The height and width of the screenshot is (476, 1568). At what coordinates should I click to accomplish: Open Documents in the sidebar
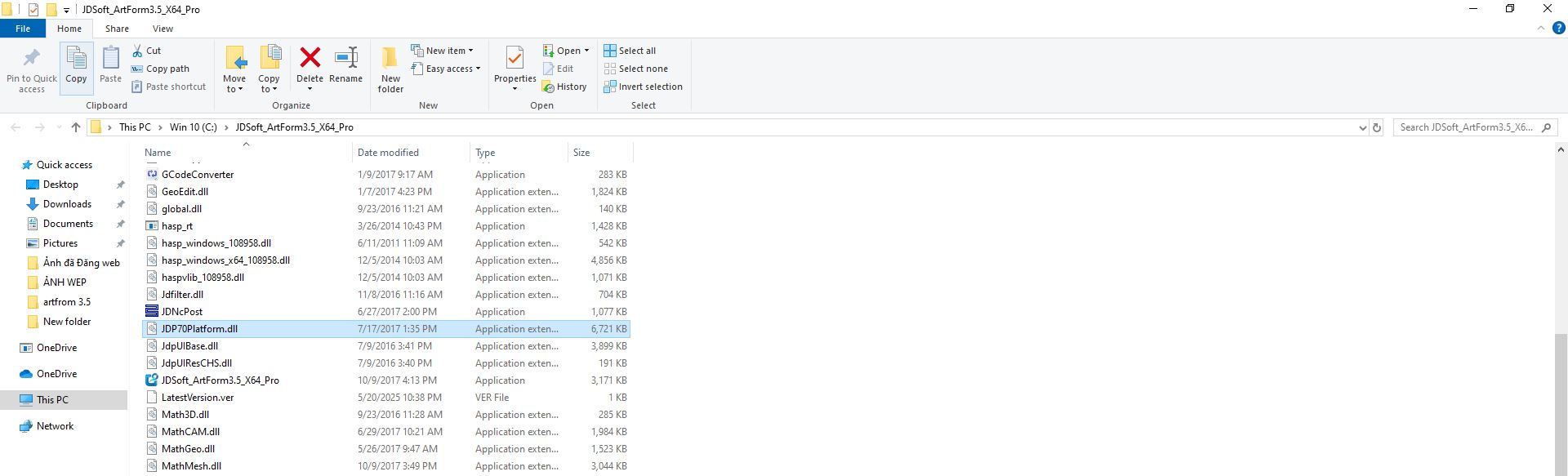(68, 224)
